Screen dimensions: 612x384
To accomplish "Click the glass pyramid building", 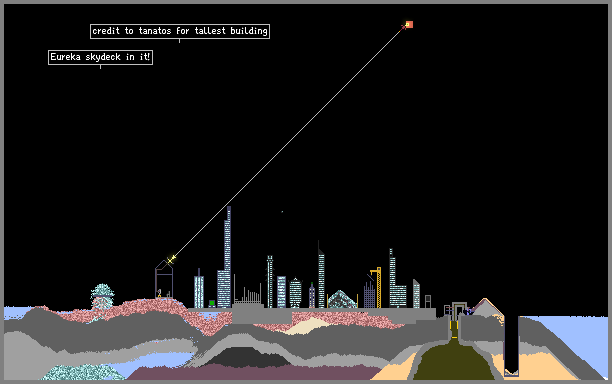I will (342, 299).
